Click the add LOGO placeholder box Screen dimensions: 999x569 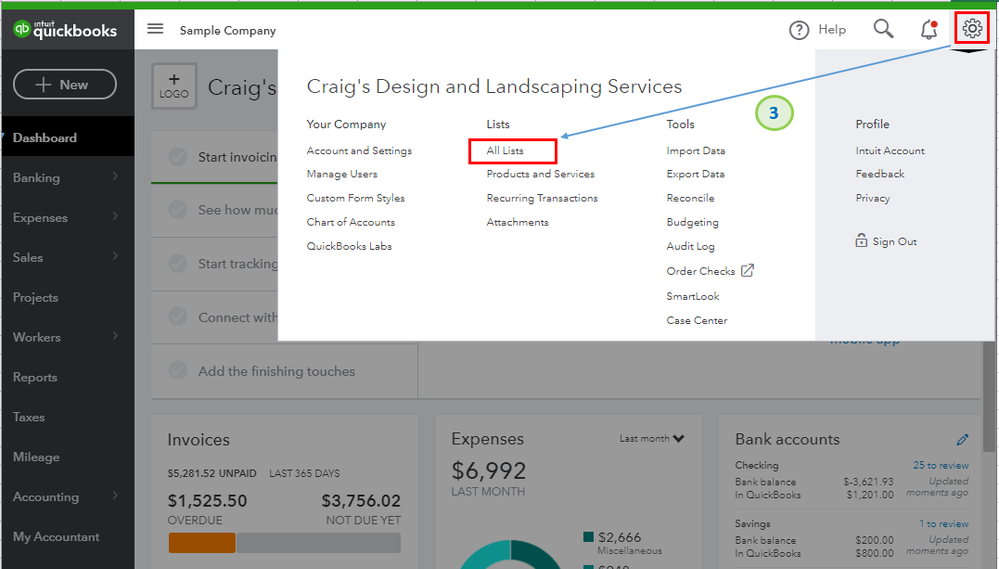[x=174, y=86]
